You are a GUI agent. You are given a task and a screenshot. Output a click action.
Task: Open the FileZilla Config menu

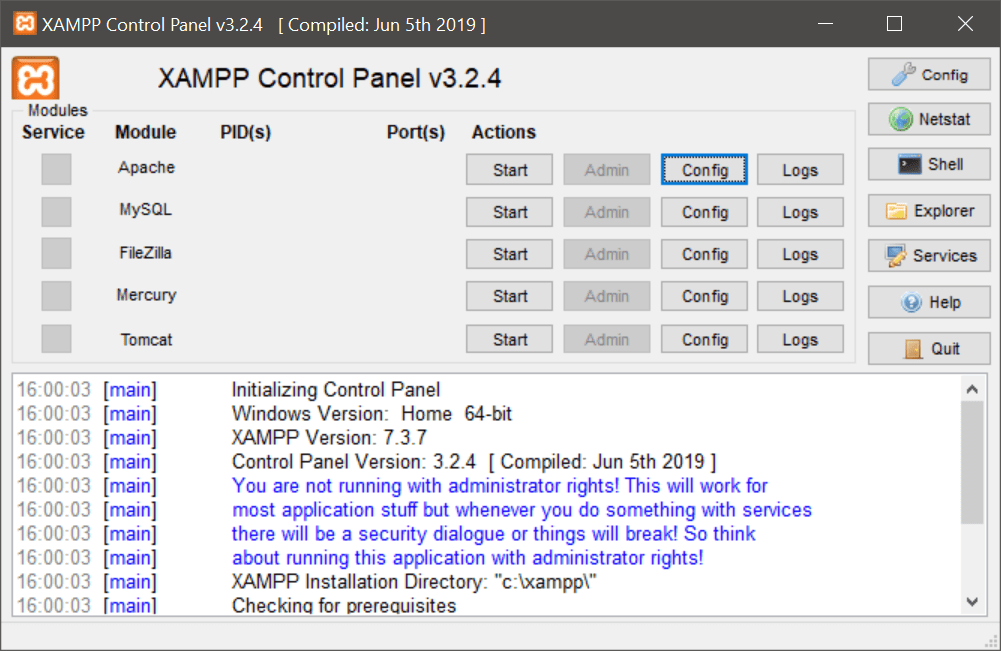[x=705, y=254]
